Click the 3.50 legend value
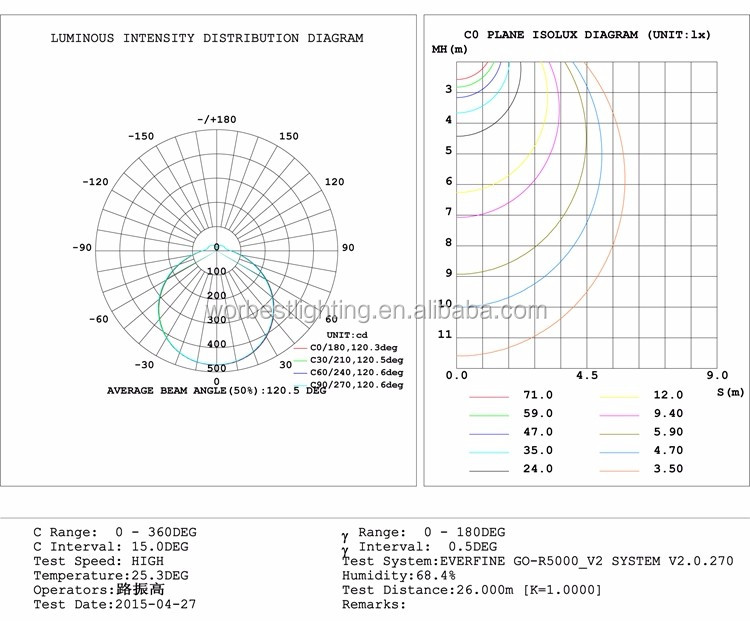The height and width of the screenshot is (621, 750). 668,468
